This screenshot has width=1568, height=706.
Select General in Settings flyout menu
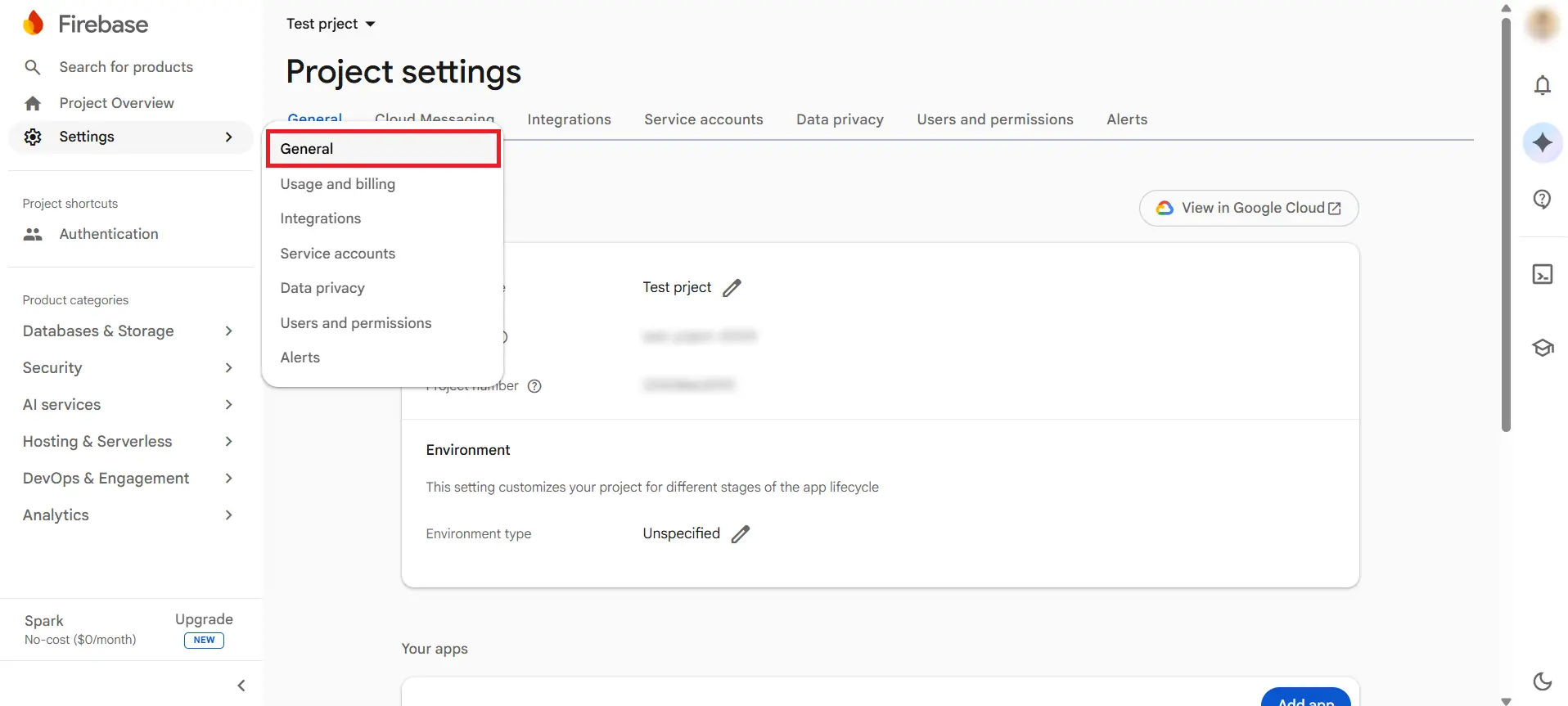[x=383, y=149]
